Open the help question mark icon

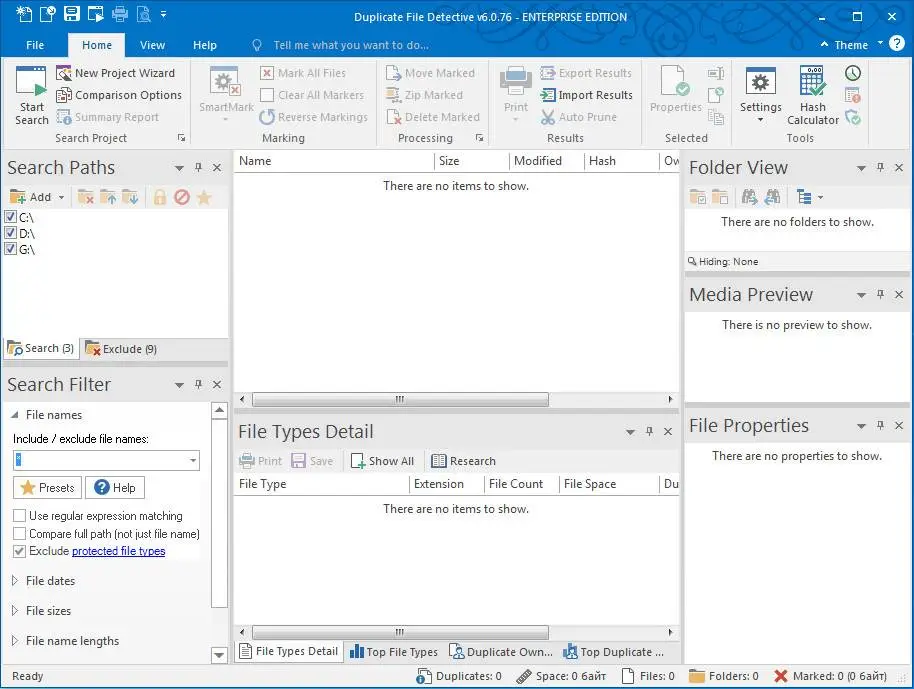click(x=897, y=43)
